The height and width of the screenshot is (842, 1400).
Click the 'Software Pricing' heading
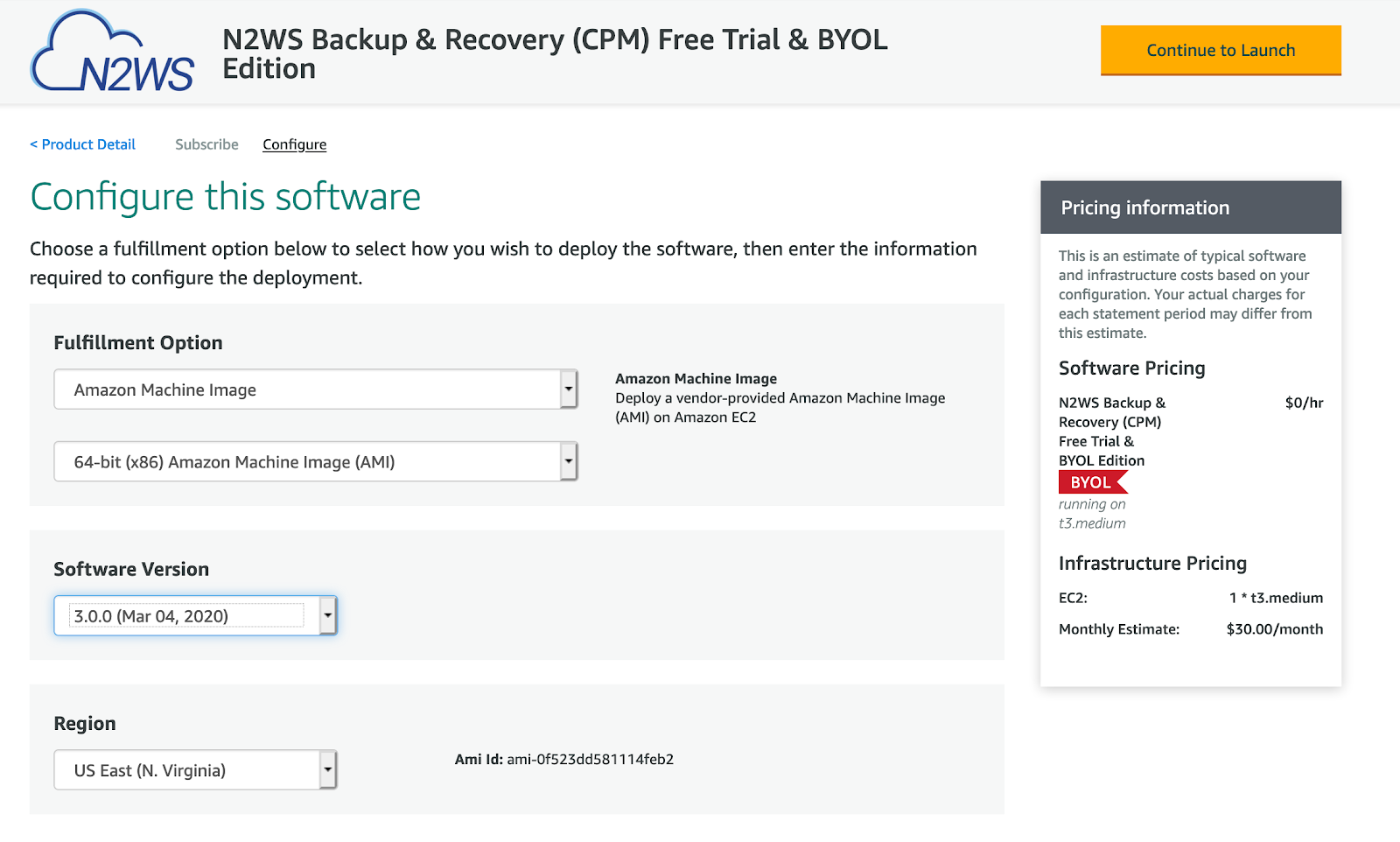coord(1132,368)
